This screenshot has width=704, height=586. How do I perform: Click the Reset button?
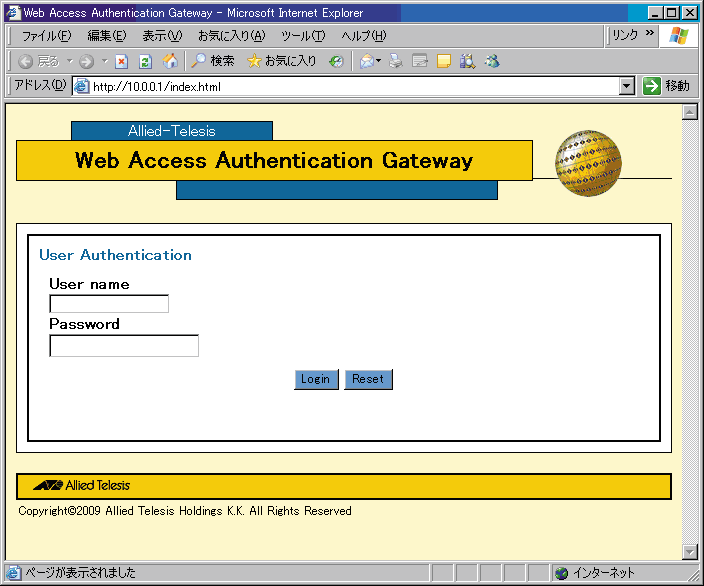(x=368, y=379)
